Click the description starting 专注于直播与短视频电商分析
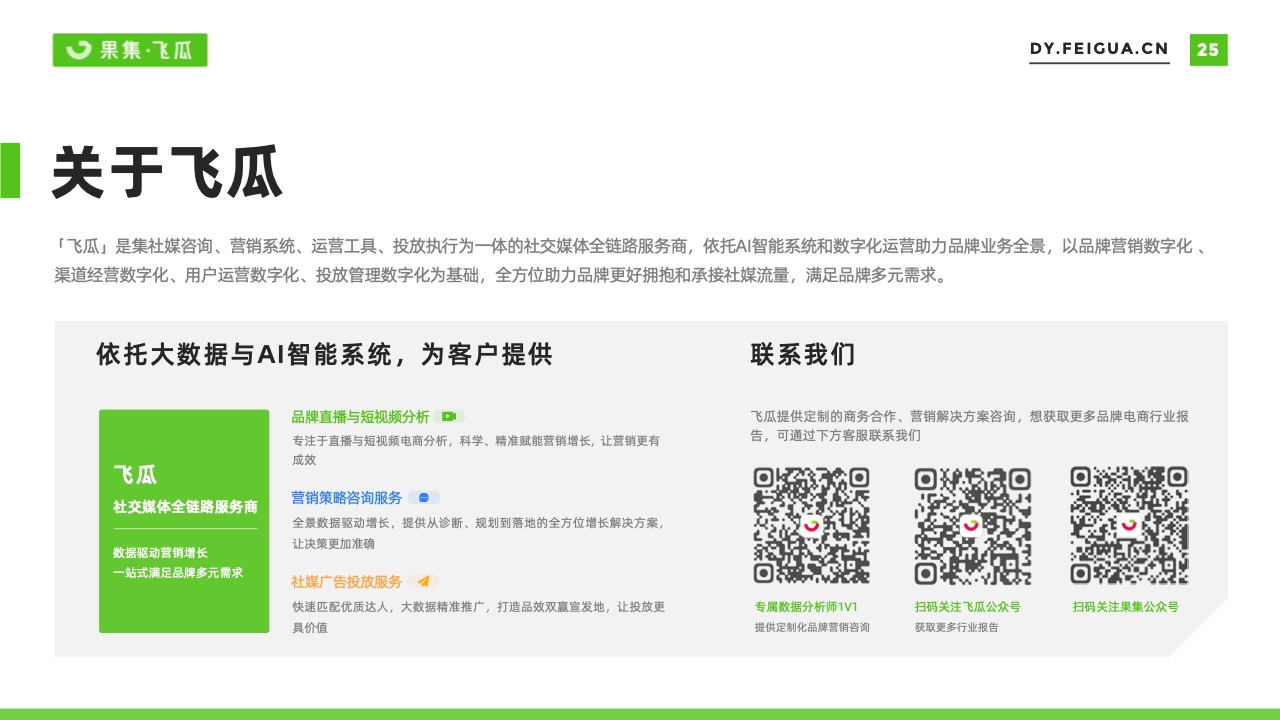The height and width of the screenshot is (720, 1280). point(476,450)
